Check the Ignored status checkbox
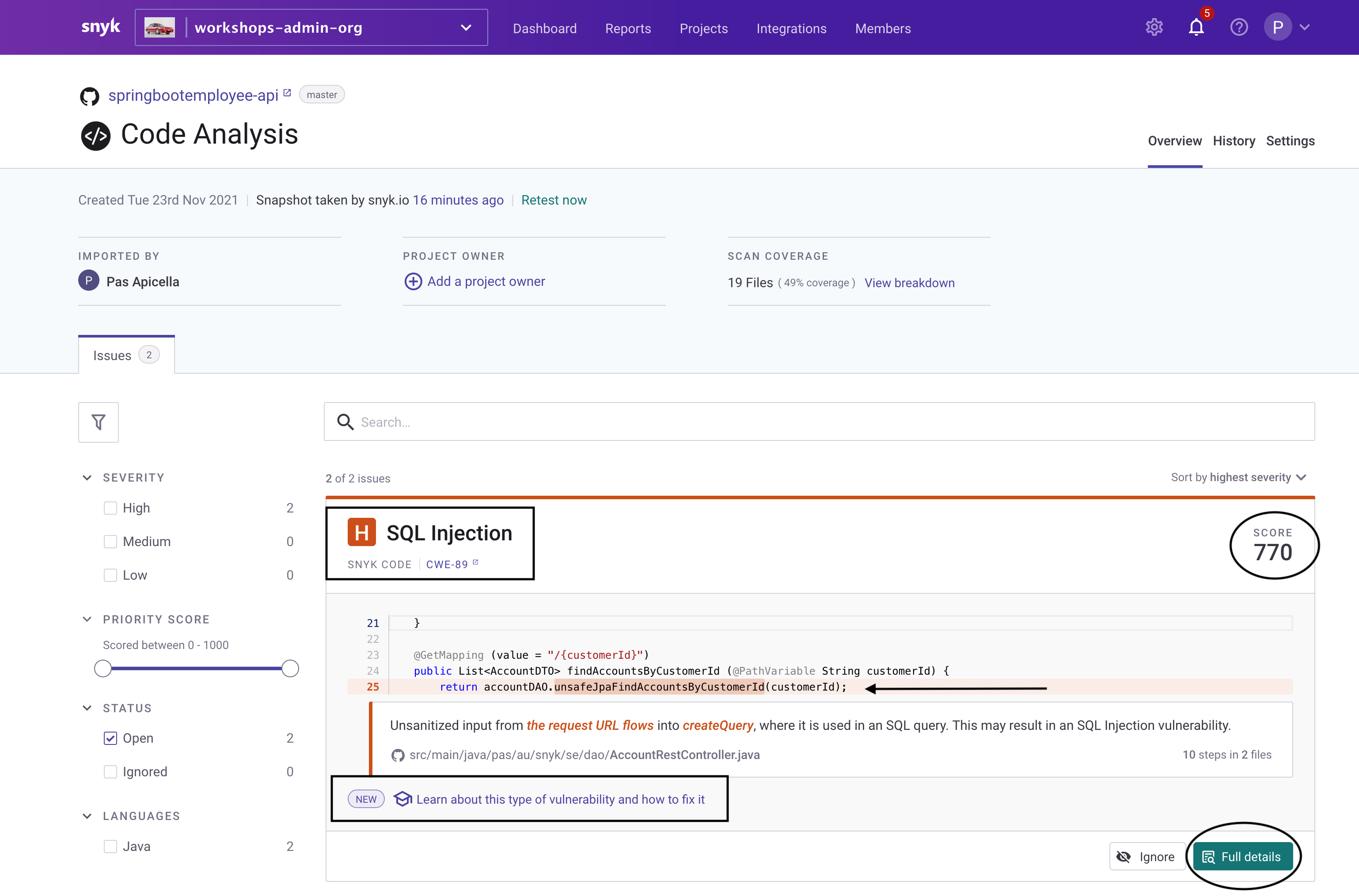Viewport: 1359px width, 896px height. click(x=110, y=771)
